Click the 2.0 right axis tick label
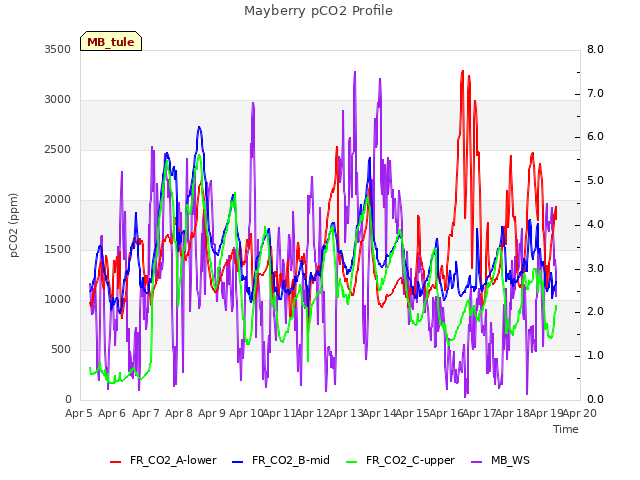 tap(596, 312)
